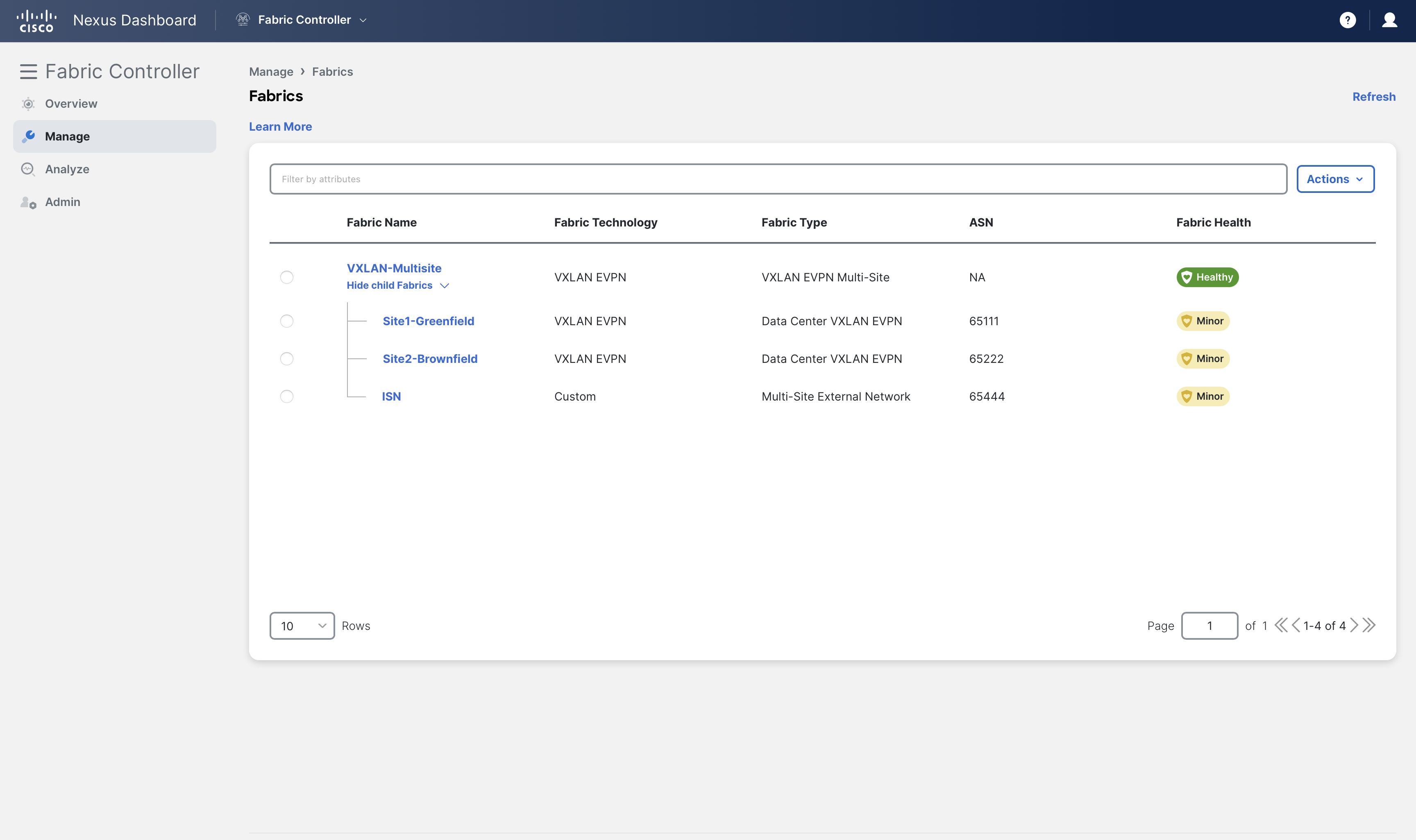Screen dimensions: 1416x840
Task: Click the Fabric Name column header
Action: (x=381, y=222)
